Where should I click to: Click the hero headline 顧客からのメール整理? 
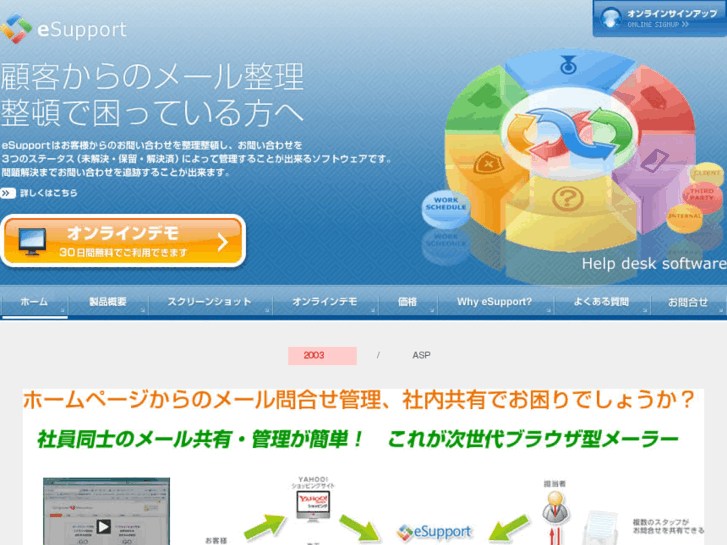point(152,77)
